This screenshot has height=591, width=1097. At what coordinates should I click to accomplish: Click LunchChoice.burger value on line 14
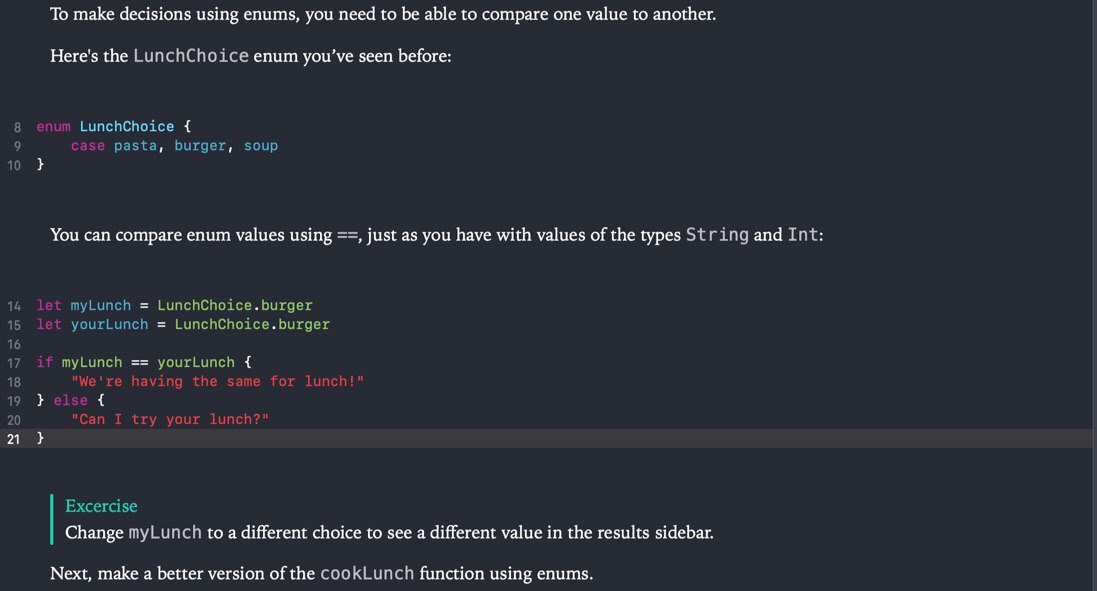(235, 306)
